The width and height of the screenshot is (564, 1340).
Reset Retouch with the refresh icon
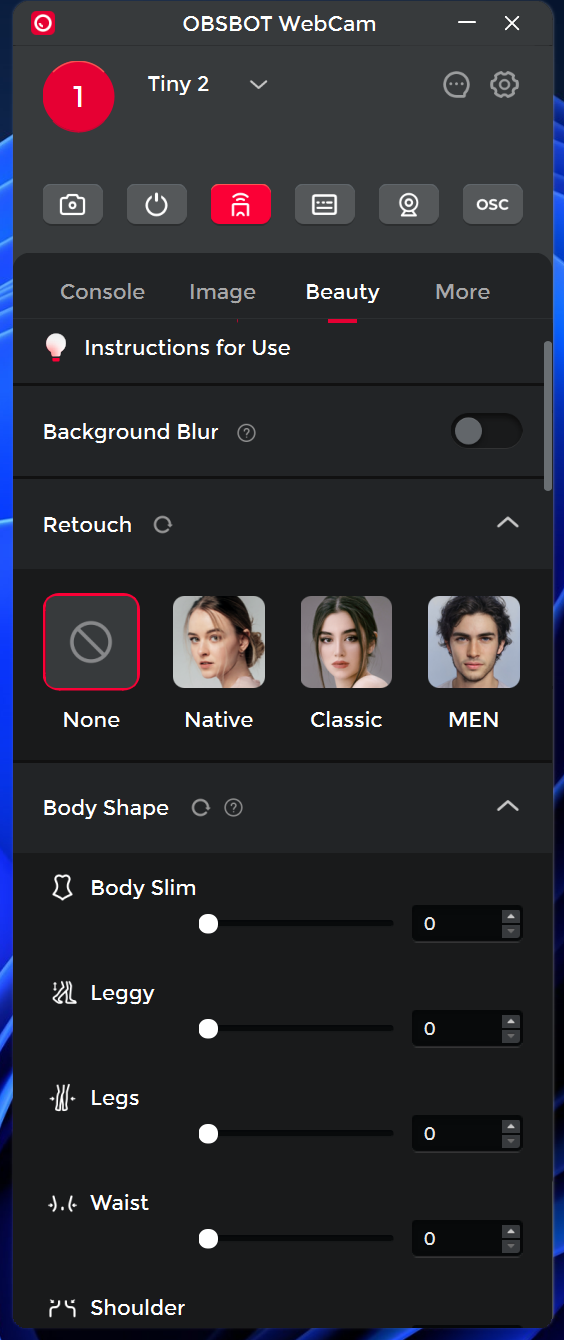[x=163, y=525]
